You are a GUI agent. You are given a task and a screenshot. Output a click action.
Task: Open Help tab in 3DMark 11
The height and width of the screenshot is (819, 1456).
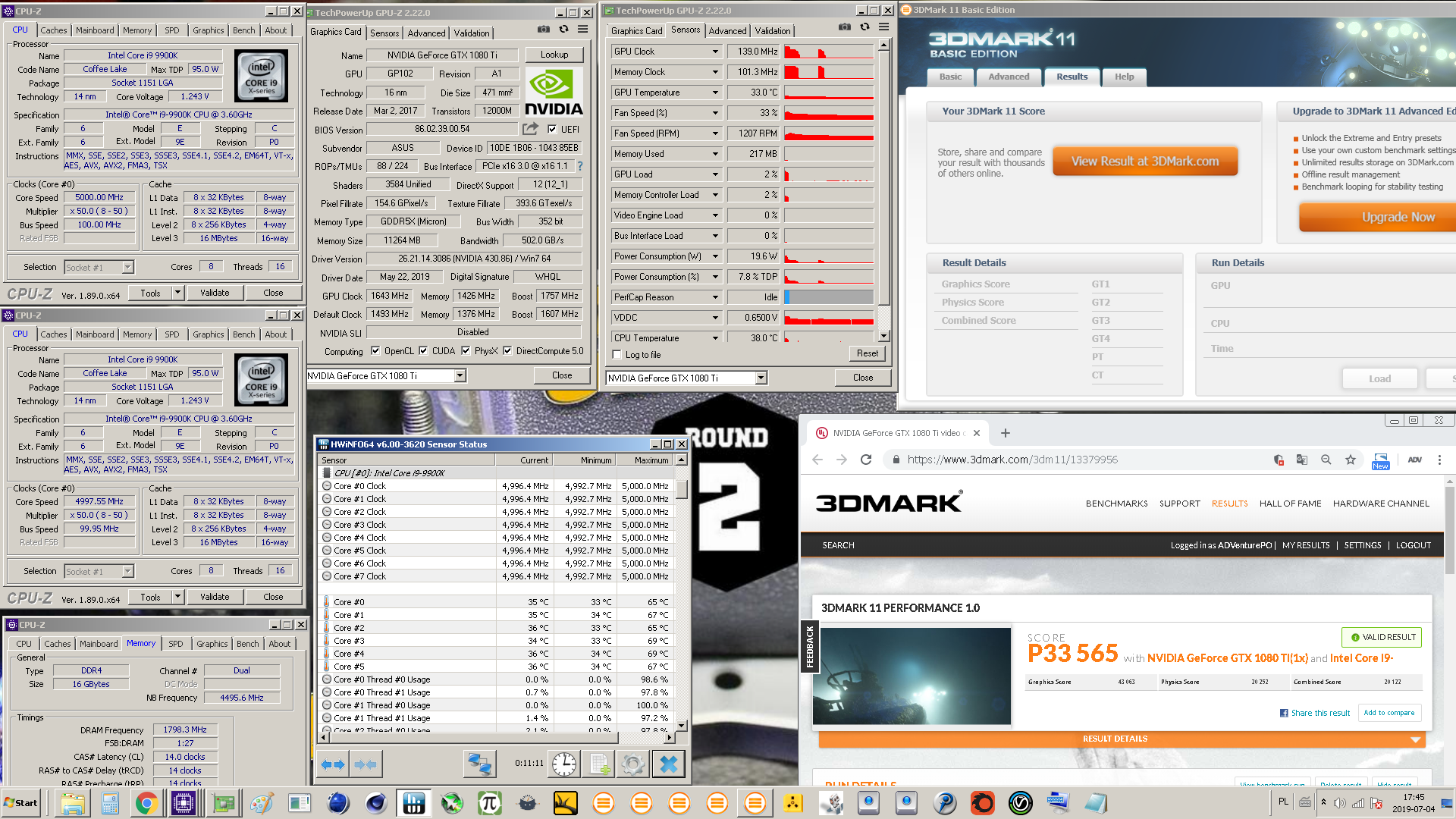[1125, 77]
